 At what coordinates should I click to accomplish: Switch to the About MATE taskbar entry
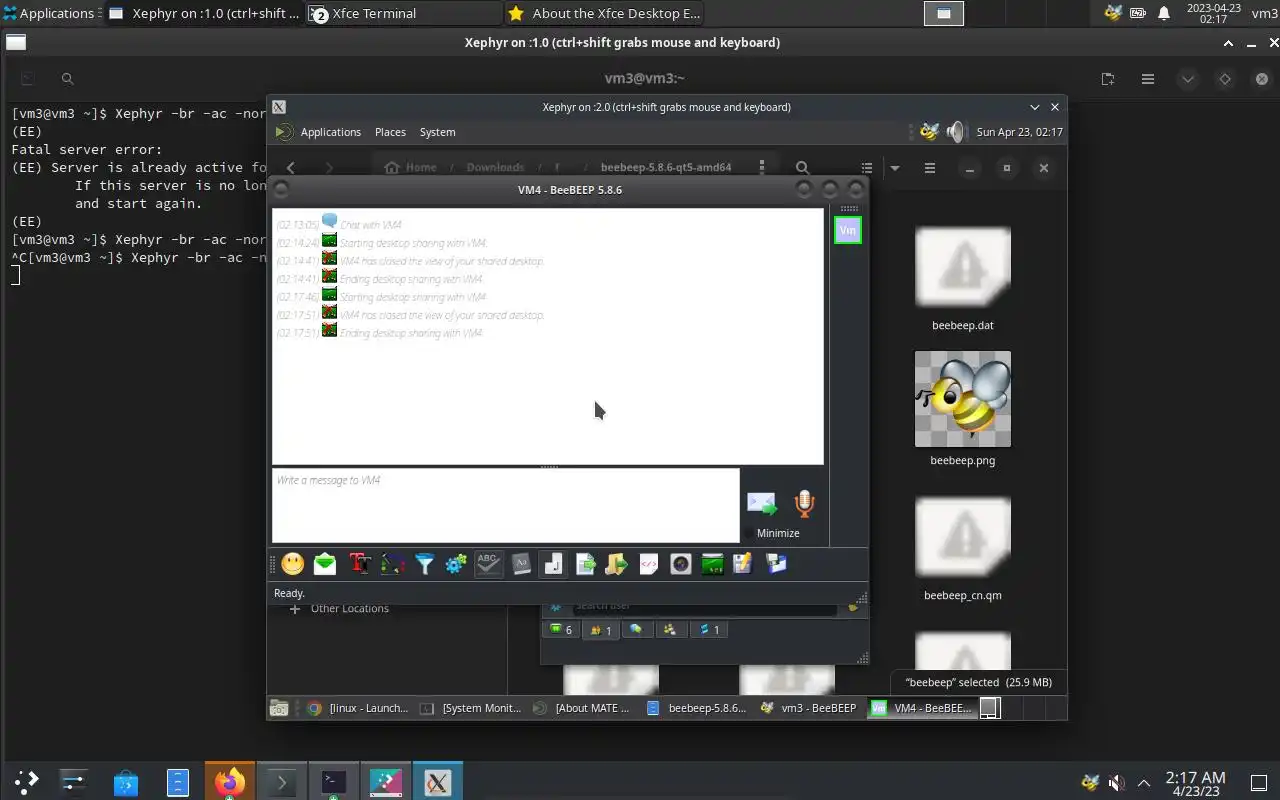(x=582, y=708)
